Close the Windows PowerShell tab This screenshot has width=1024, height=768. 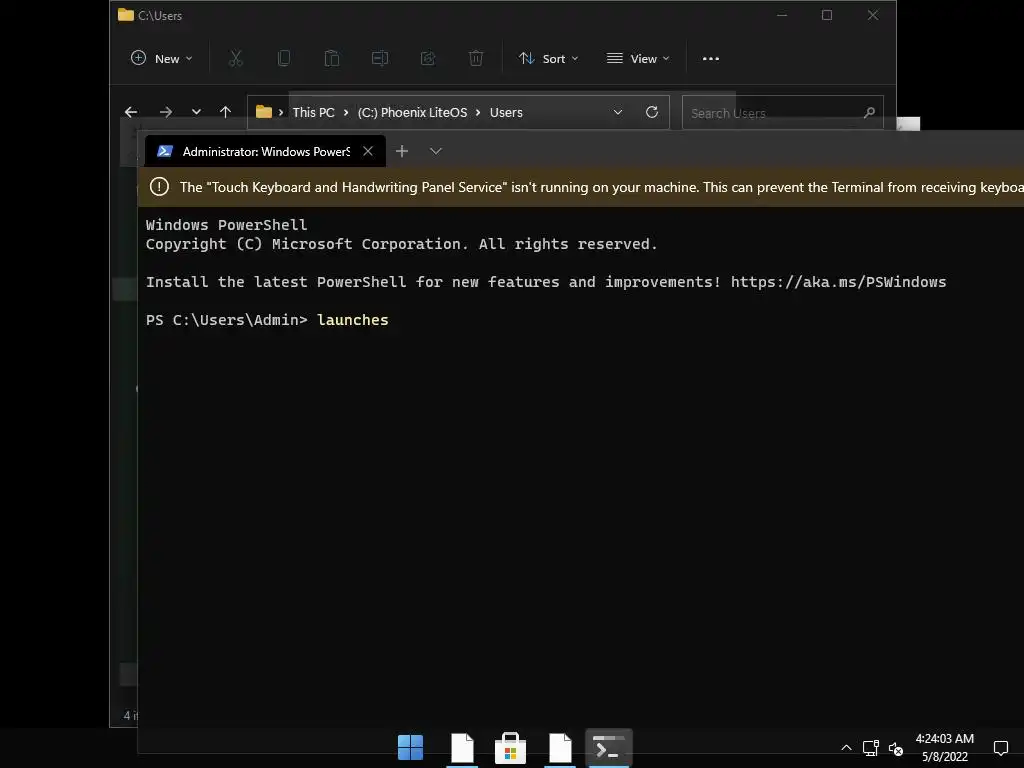368,152
